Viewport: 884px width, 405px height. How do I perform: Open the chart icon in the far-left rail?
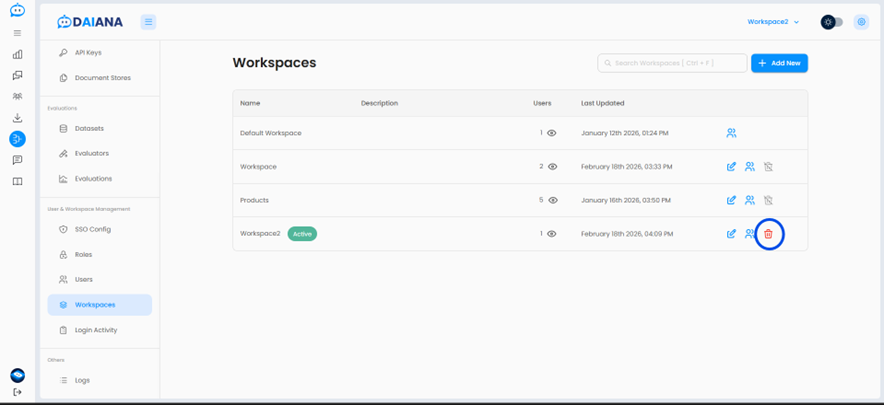point(17,54)
